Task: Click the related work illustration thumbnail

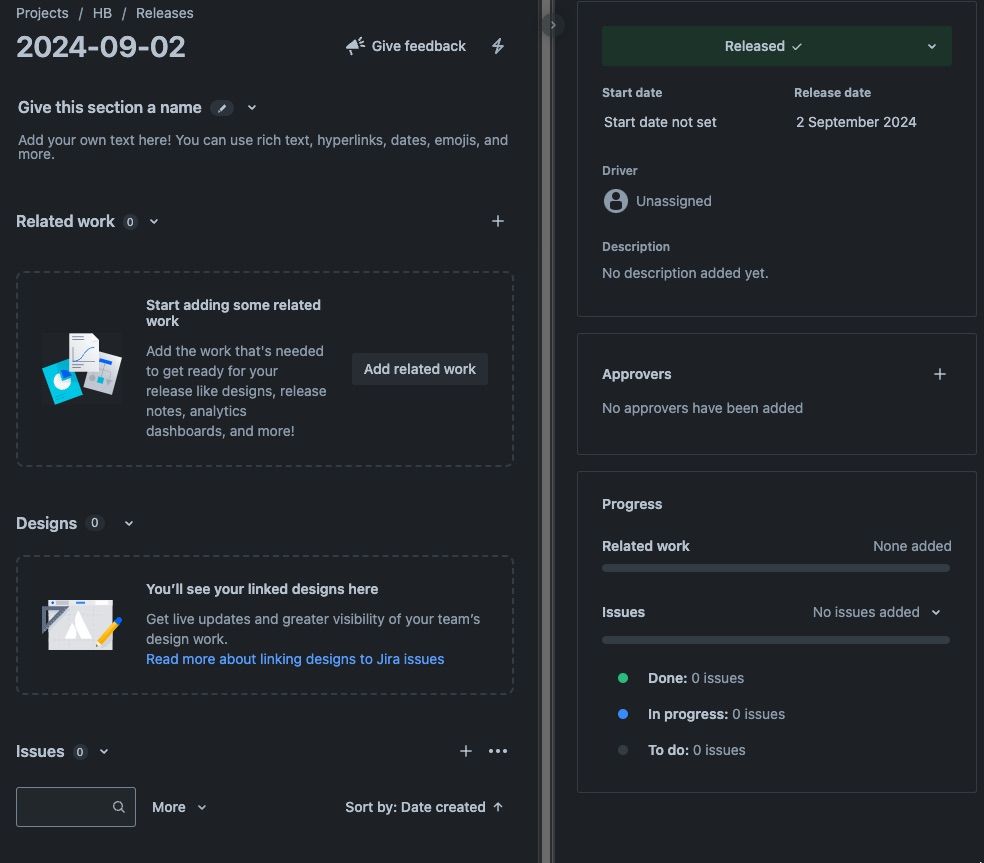Action: [82, 368]
